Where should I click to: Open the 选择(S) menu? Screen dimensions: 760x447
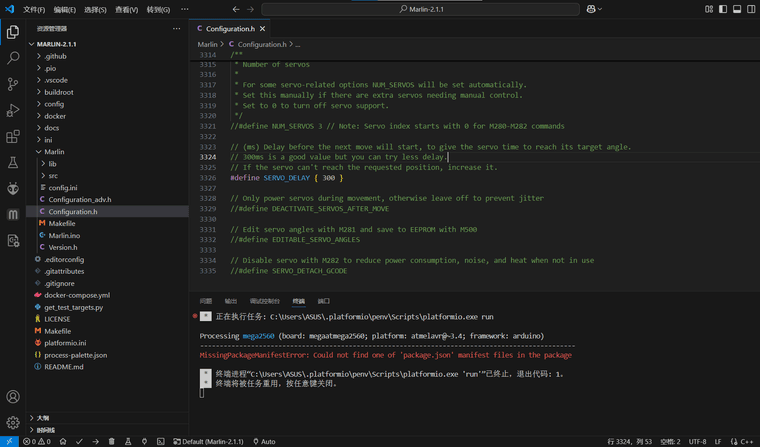point(95,10)
